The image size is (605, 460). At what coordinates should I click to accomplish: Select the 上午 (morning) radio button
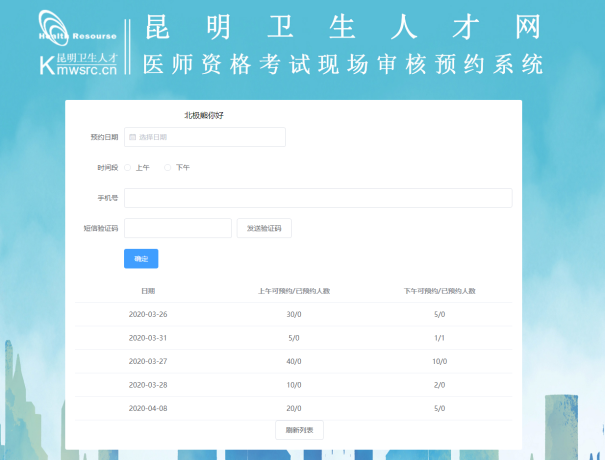tap(128, 167)
